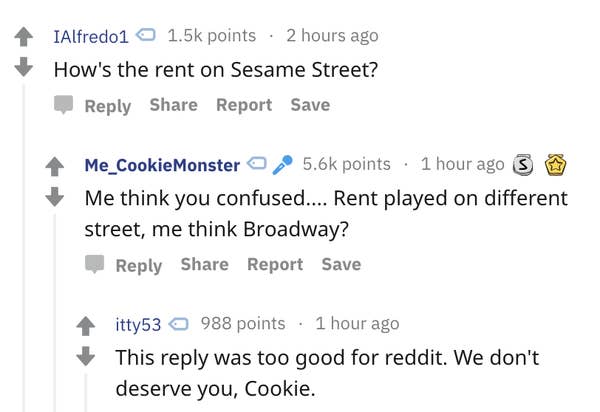Click the microphone flair on Me_CookieMonster
This screenshot has width=600, height=412.
[x=283, y=165]
